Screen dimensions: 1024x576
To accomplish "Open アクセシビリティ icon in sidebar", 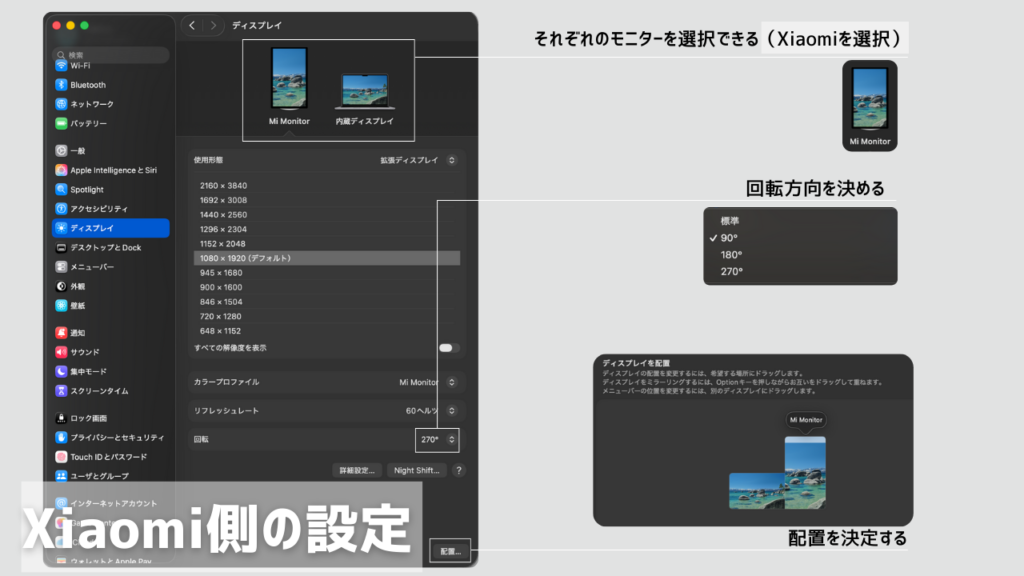I will coord(62,209).
